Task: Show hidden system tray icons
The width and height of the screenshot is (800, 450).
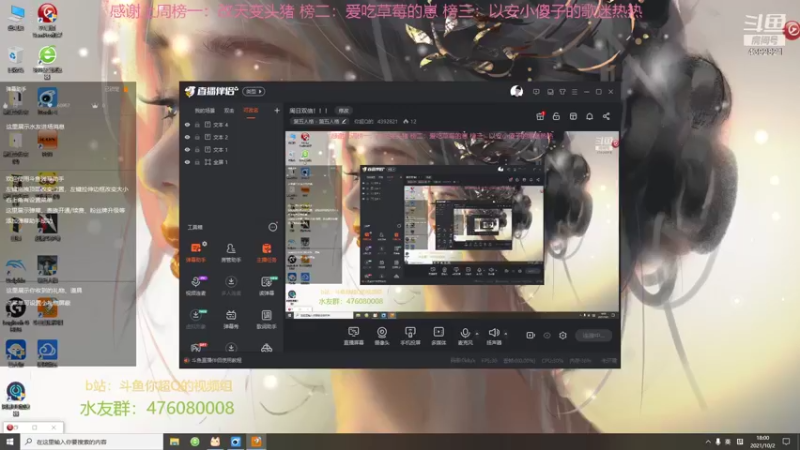Action: pos(708,442)
